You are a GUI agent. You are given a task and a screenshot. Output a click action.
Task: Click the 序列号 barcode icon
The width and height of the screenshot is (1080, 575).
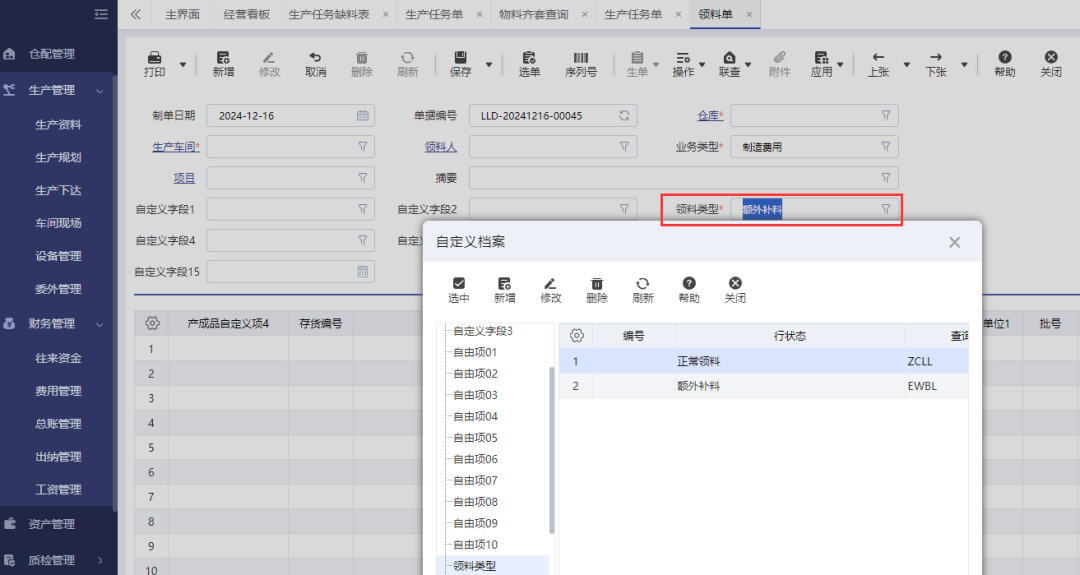pyautogui.click(x=581, y=57)
